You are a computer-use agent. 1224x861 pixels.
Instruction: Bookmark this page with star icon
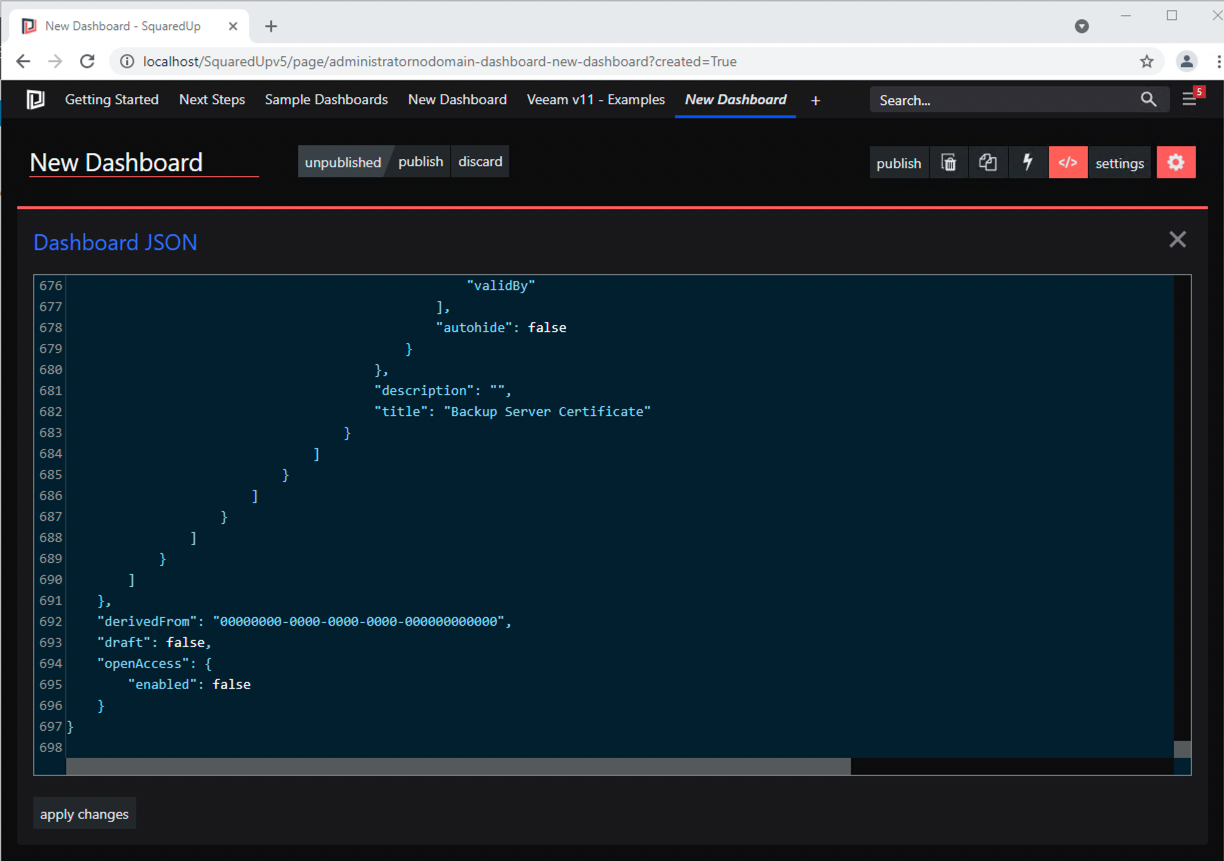click(x=1147, y=61)
